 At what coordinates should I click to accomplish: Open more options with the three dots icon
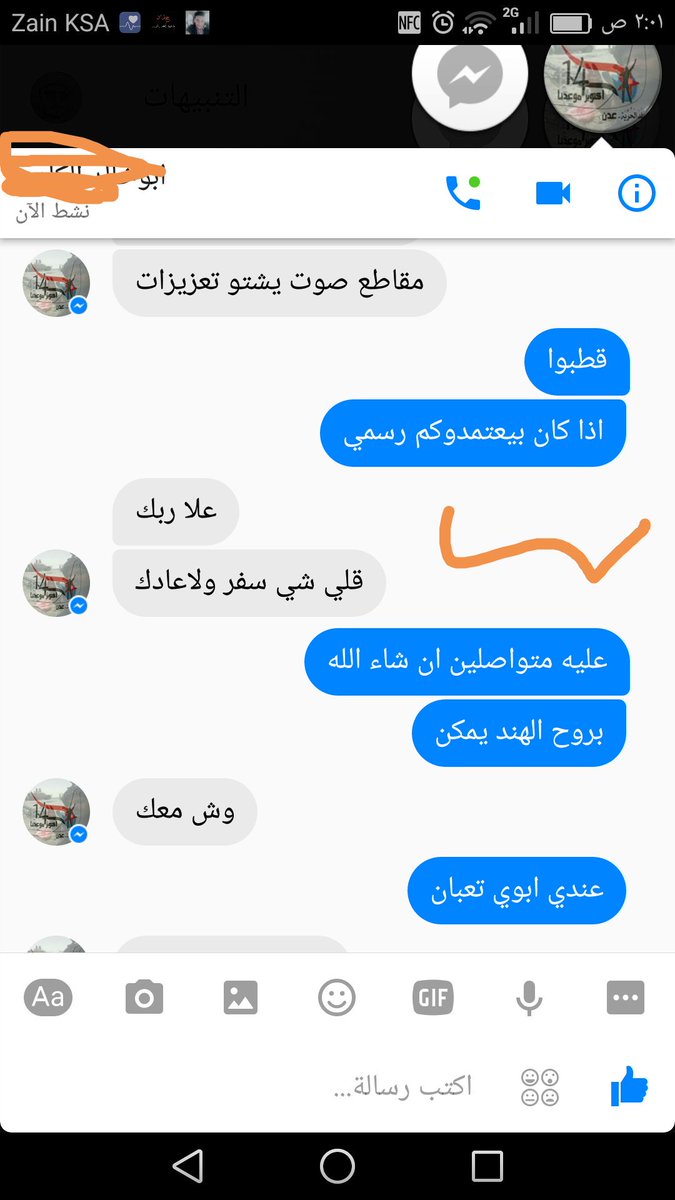click(626, 997)
